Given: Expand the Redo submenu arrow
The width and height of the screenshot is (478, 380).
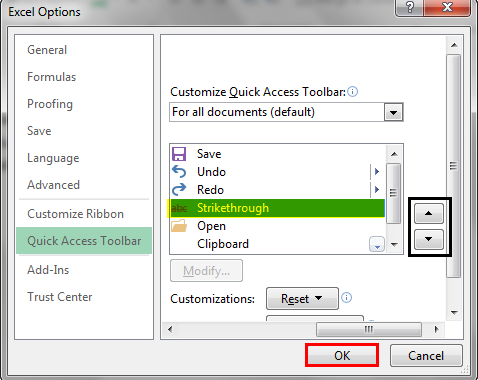Looking at the screenshot, I should pyautogui.click(x=377, y=189).
